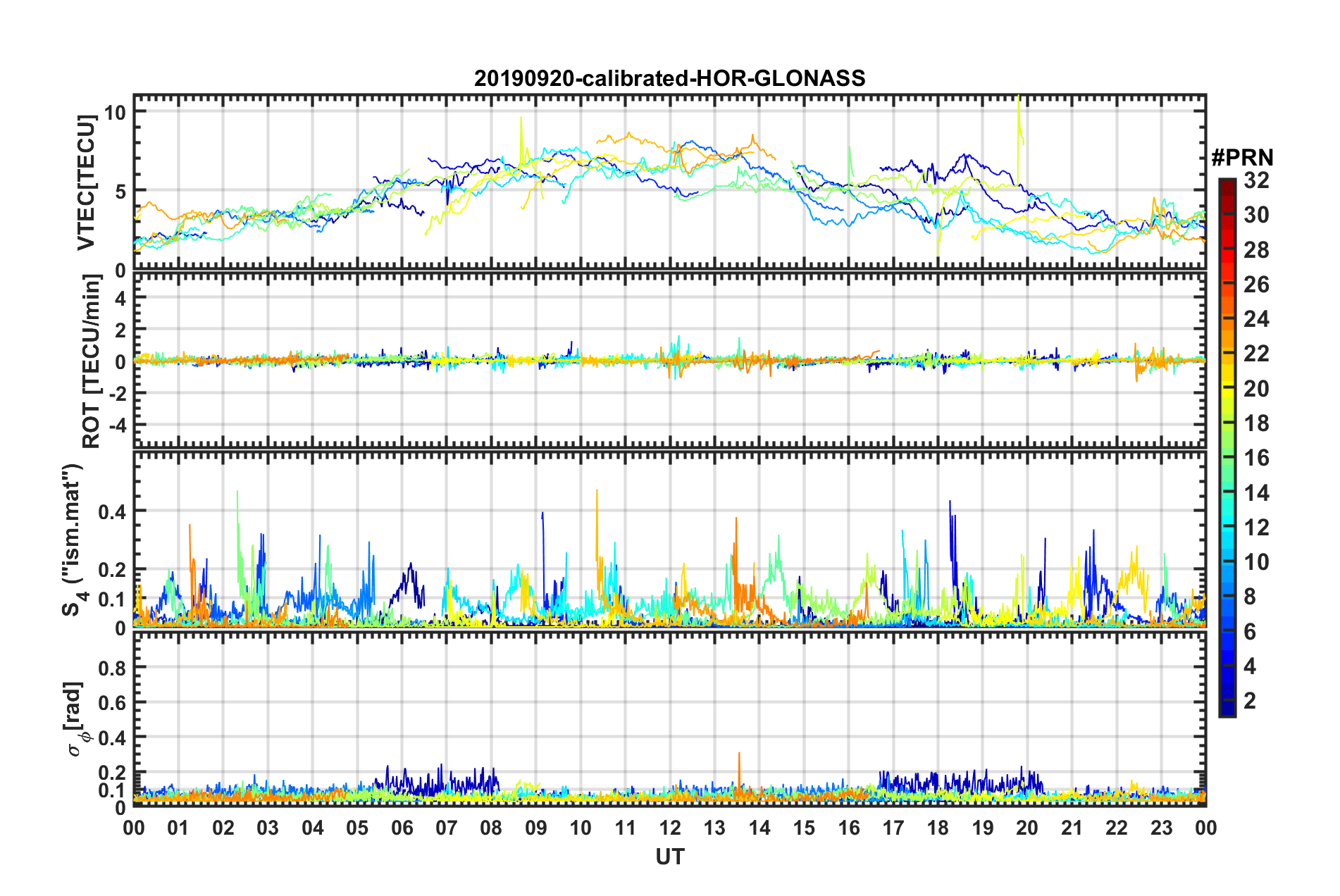Click the ROT axis tick label -2
The width and height of the screenshot is (1340, 896).
click(x=117, y=394)
